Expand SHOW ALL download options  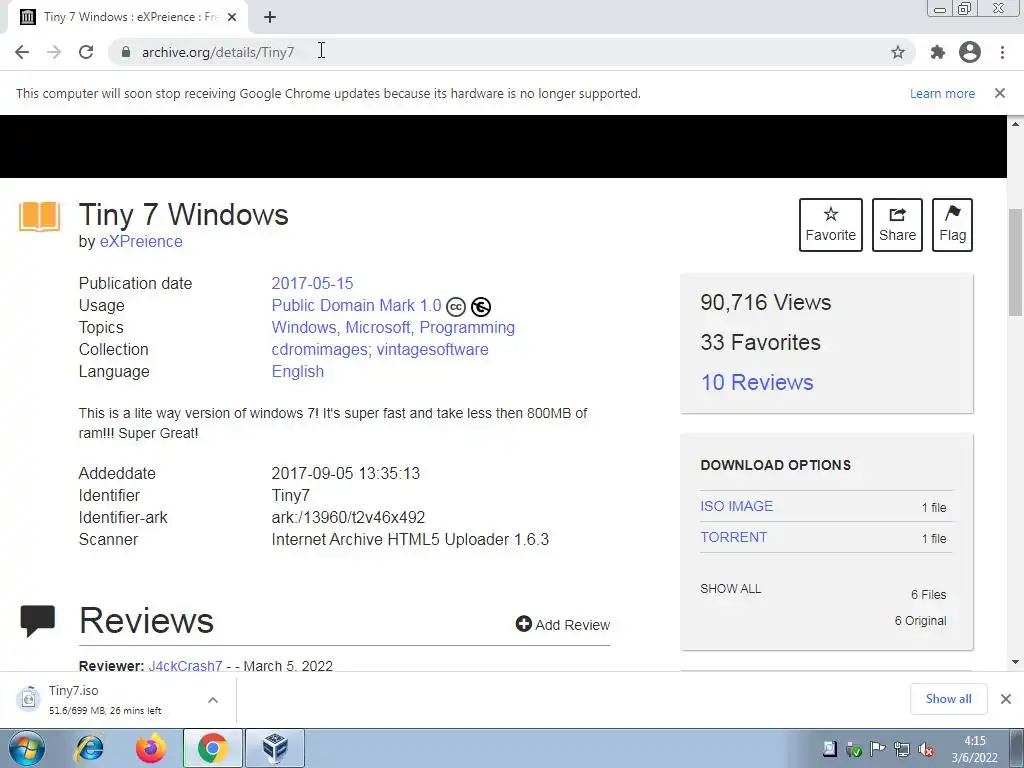(731, 588)
